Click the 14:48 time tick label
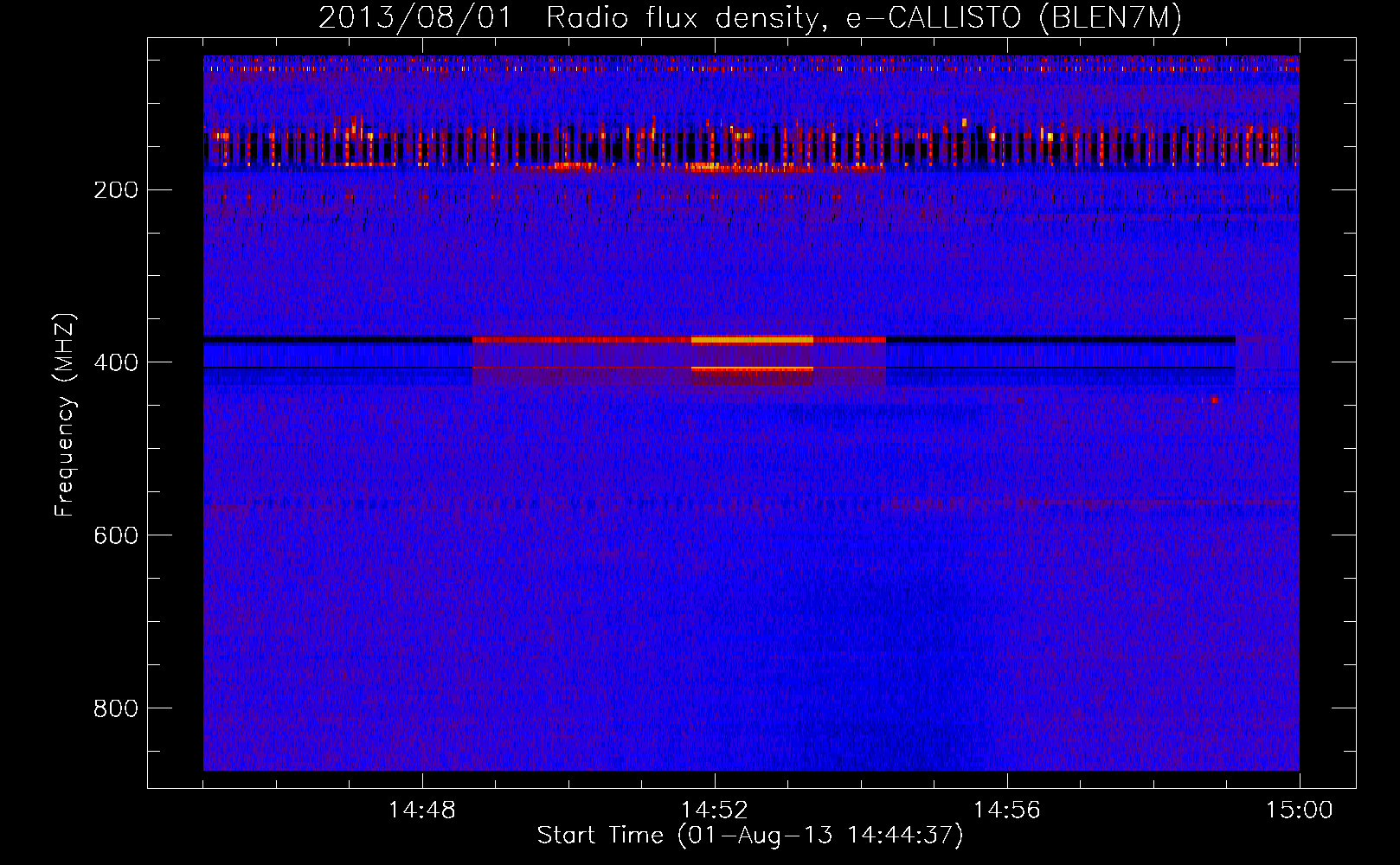Viewport: 1400px width, 865px height. click(x=422, y=811)
